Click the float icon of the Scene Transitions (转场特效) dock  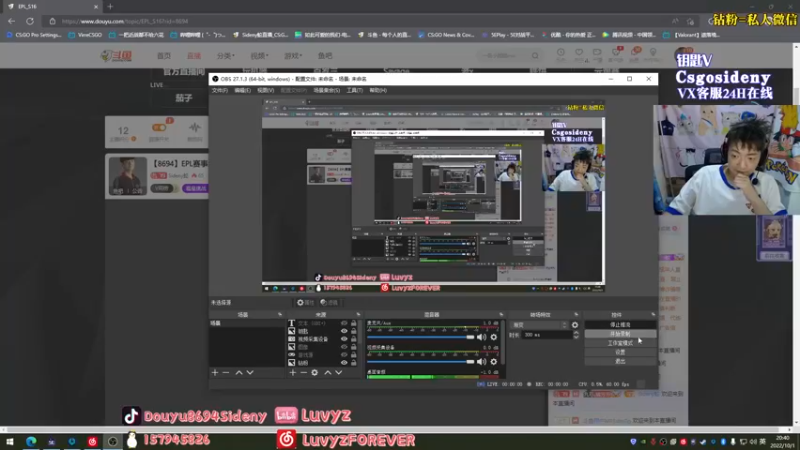click(576, 315)
